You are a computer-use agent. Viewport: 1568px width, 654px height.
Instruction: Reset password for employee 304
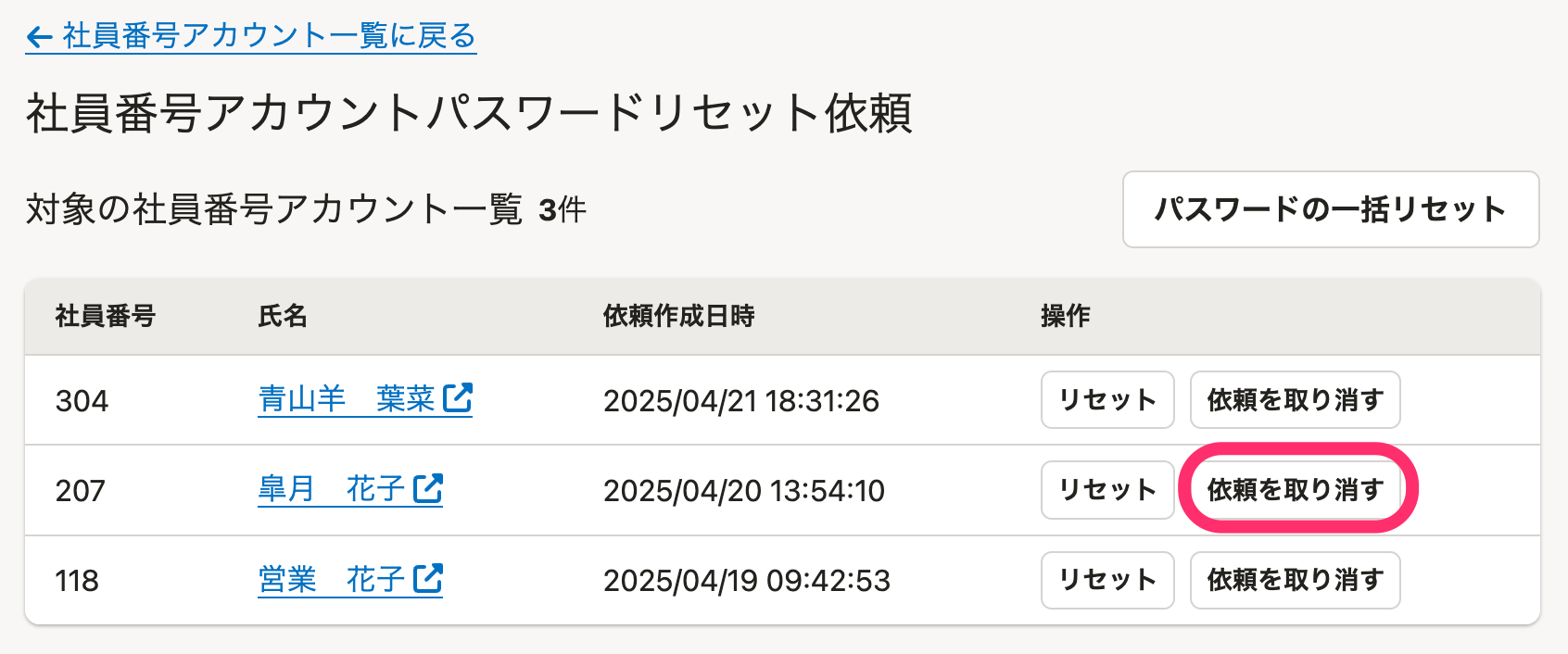[x=1107, y=400]
